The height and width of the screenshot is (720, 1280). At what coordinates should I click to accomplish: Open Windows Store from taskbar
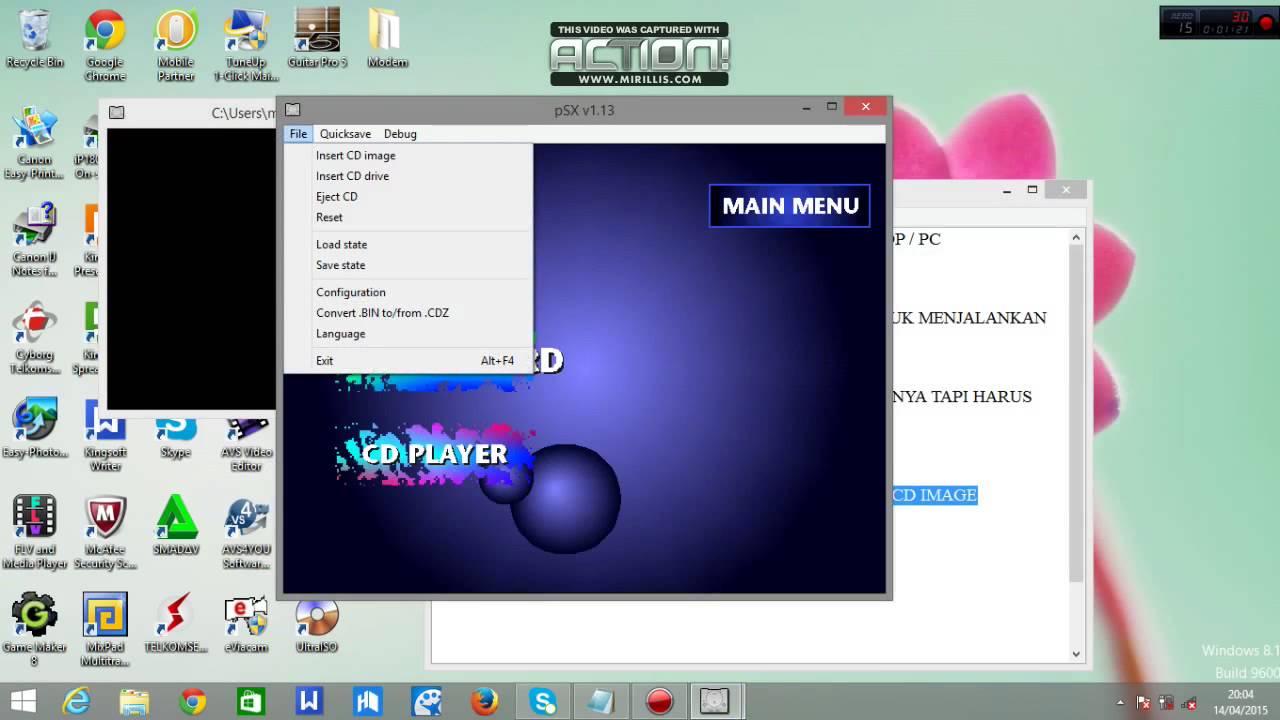251,701
